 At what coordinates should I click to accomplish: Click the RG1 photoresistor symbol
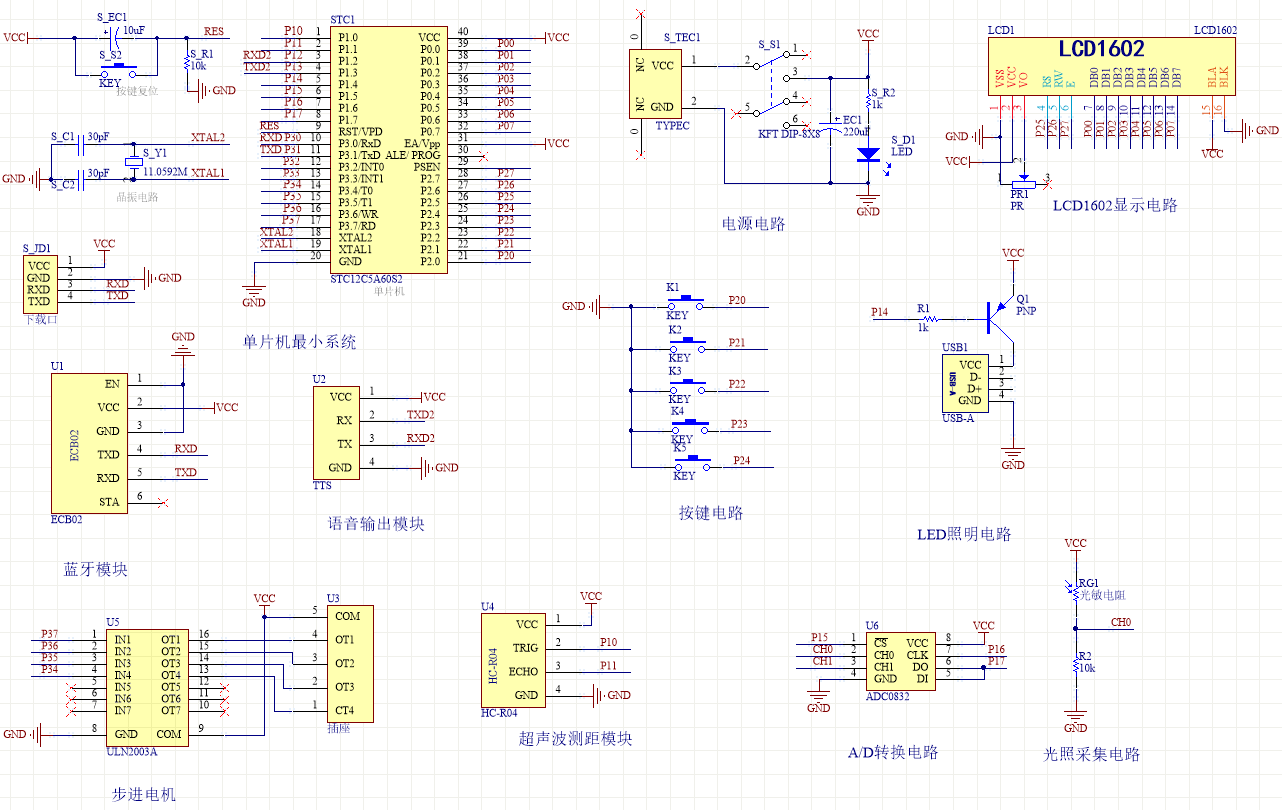point(1075,592)
